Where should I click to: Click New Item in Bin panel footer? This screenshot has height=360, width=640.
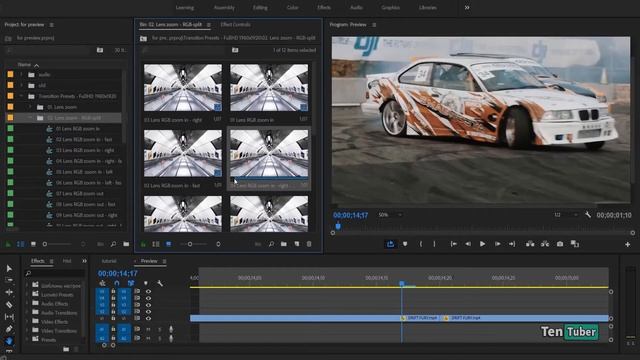coord(297,244)
